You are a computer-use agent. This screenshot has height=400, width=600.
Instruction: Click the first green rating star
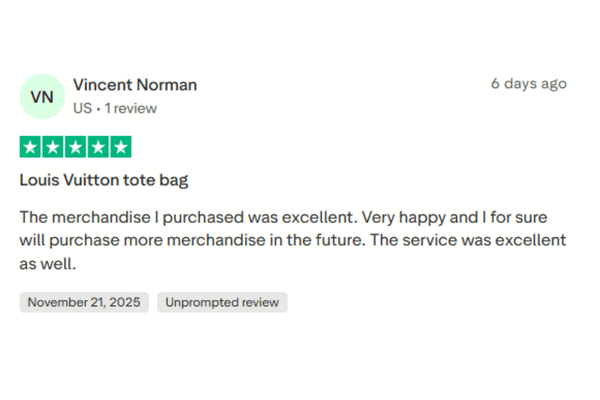click(x=30, y=147)
